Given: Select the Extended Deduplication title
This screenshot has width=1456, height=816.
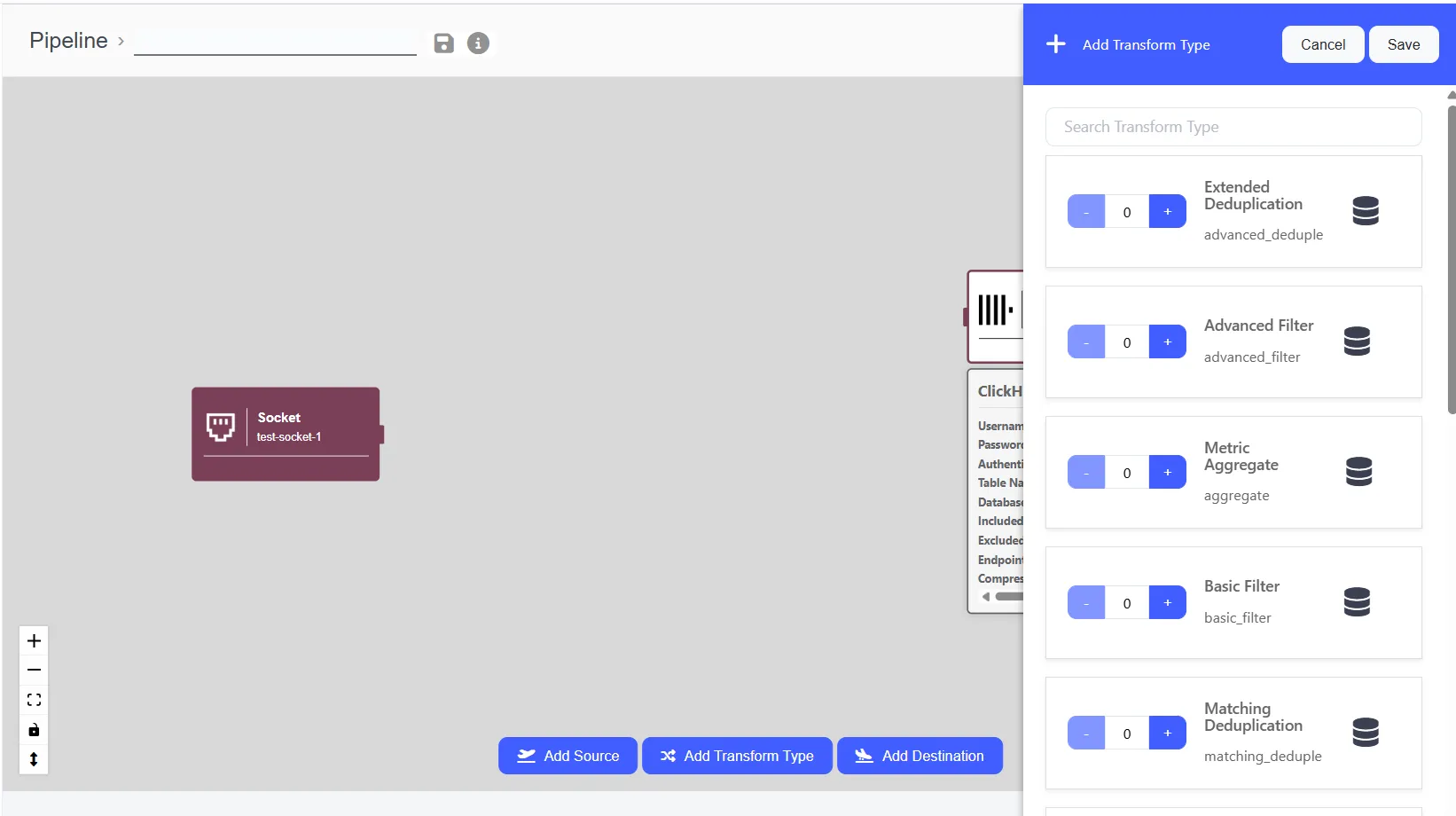Looking at the screenshot, I should tap(1253, 195).
